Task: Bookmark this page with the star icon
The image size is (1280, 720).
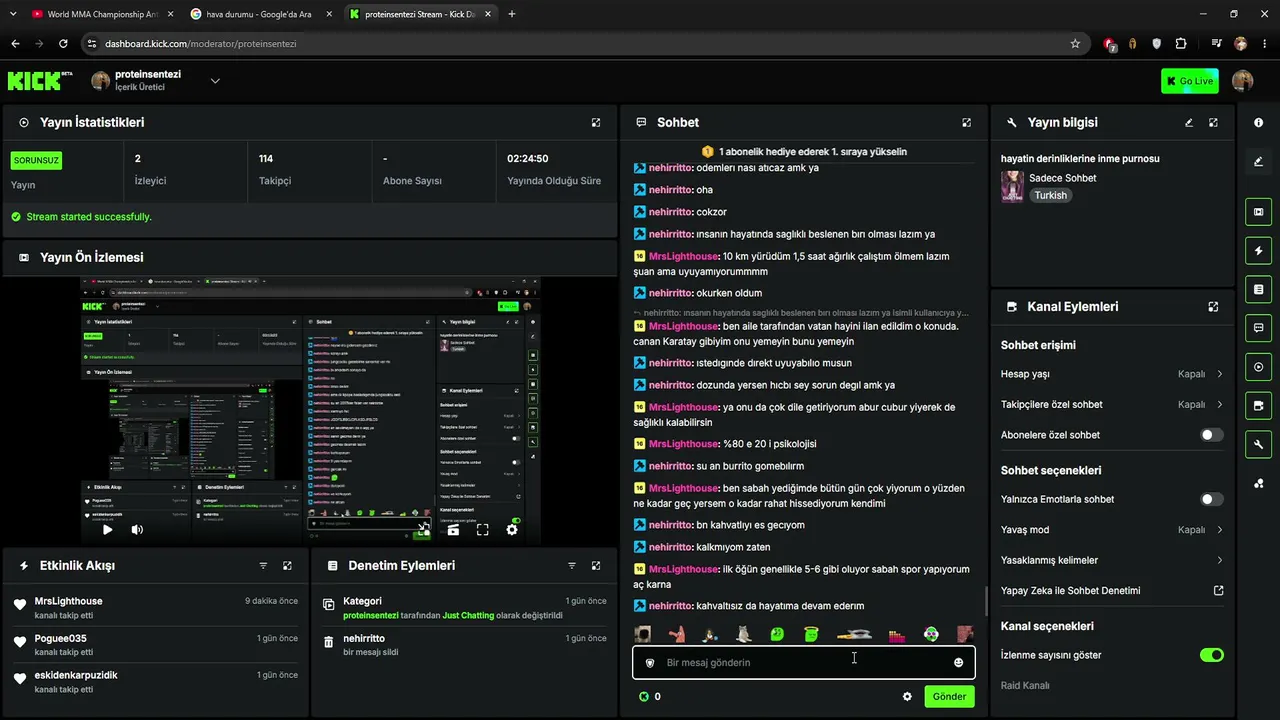Action: tap(1075, 44)
